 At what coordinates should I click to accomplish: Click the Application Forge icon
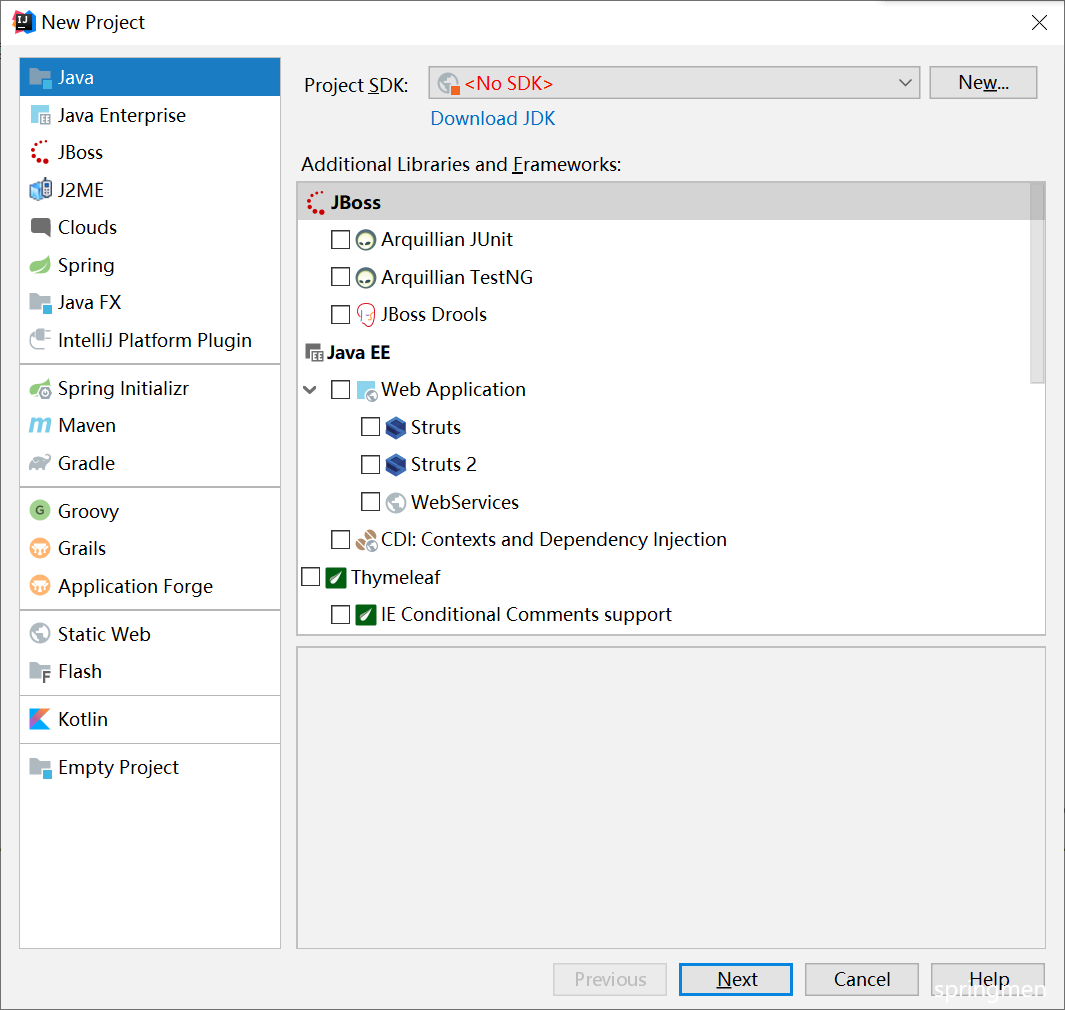pyautogui.click(x=40, y=585)
